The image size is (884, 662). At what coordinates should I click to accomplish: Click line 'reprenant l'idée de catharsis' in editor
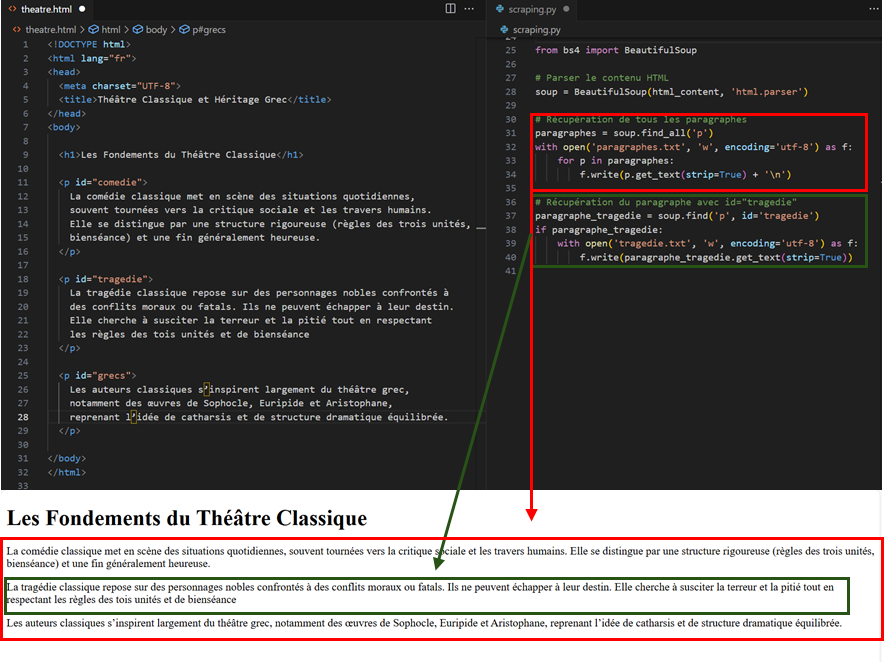tap(259, 417)
